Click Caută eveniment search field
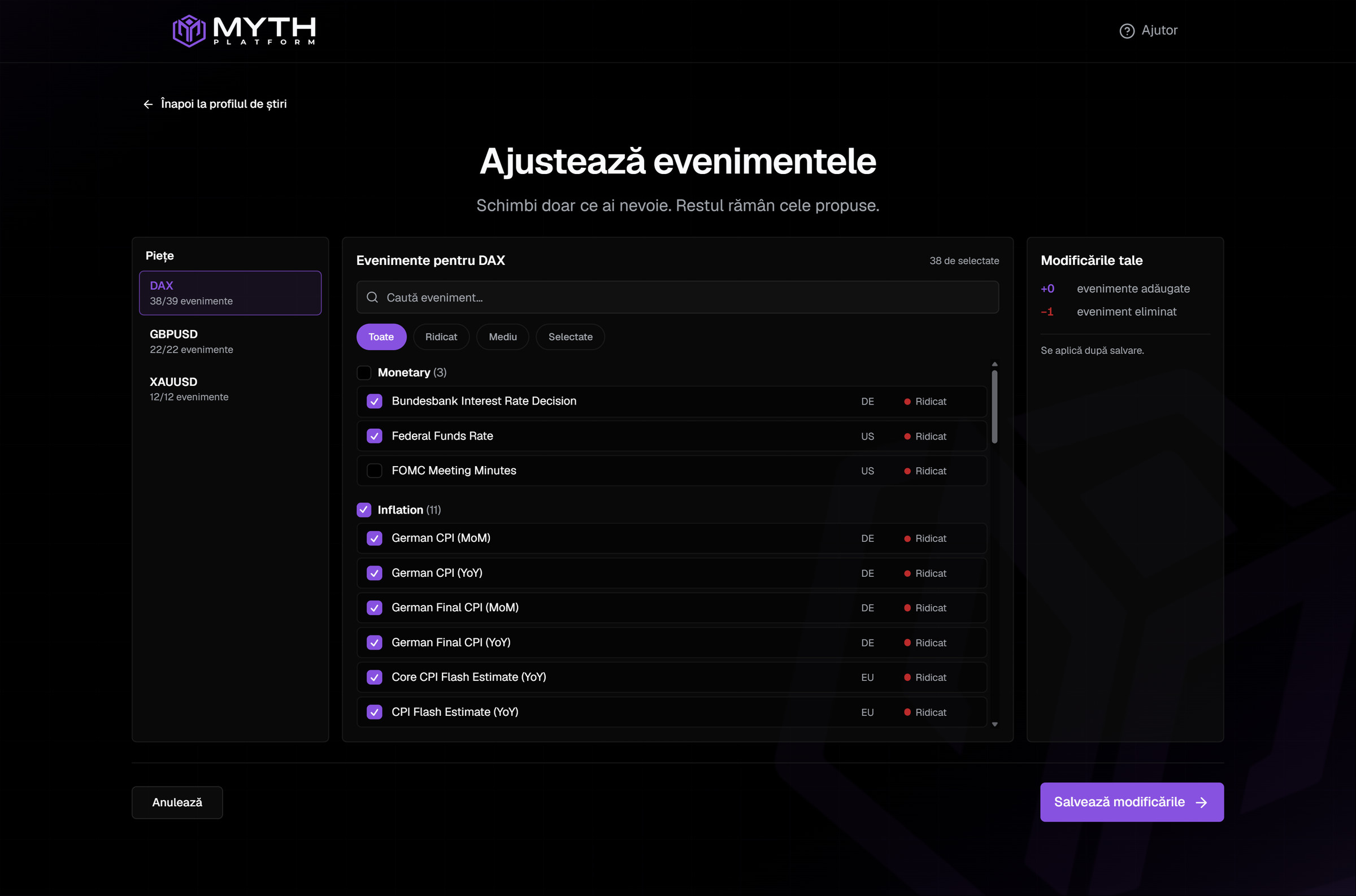This screenshot has height=896, width=1356. [x=677, y=297]
